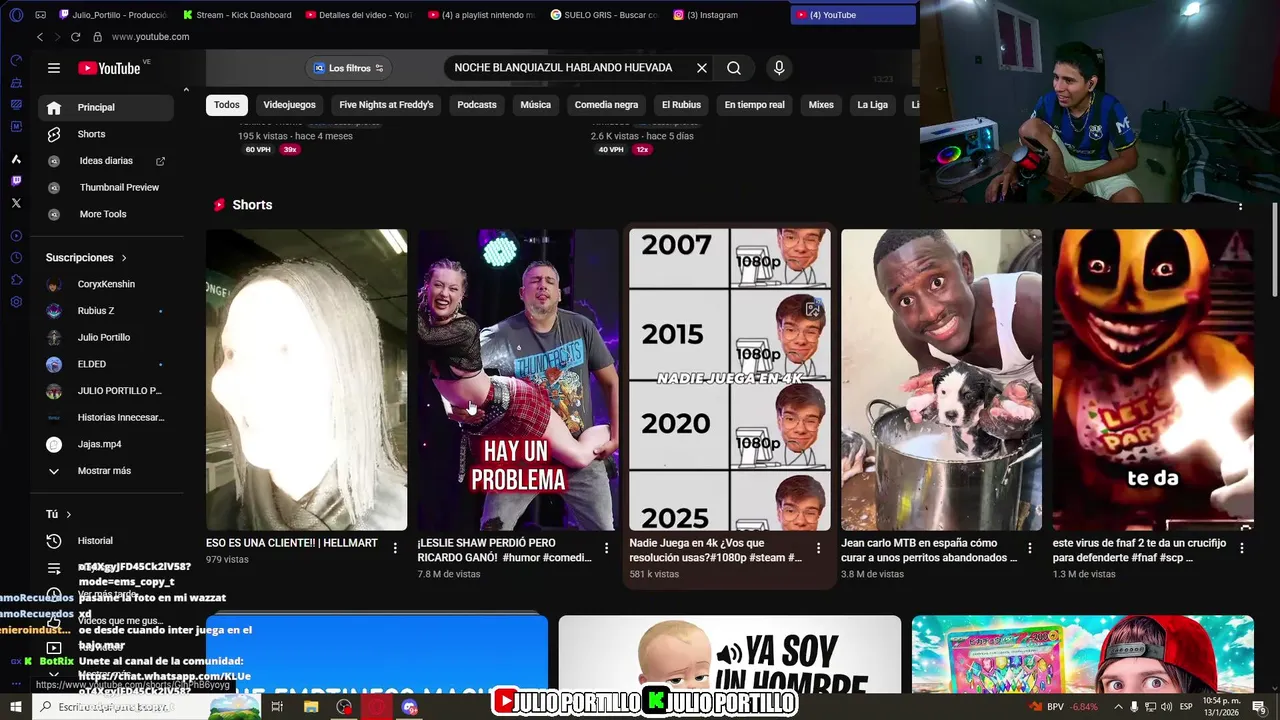The height and width of the screenshot is (720, 1280).
Task: Expand Mostrar más under subscriptions
Action: point(105,471)
